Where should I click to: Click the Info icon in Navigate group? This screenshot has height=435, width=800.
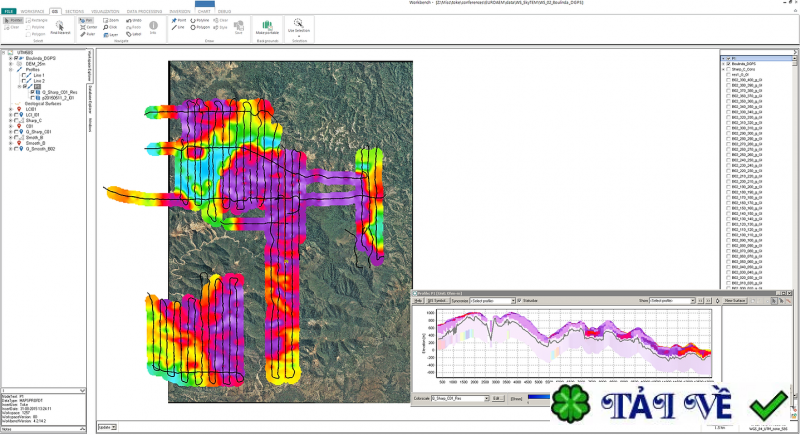point(154,26)
